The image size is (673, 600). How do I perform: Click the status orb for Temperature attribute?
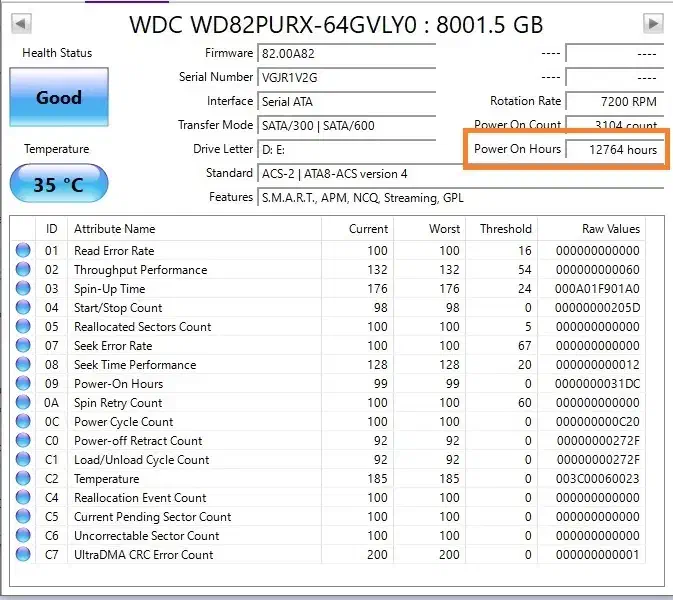click(x=23, y=479)
